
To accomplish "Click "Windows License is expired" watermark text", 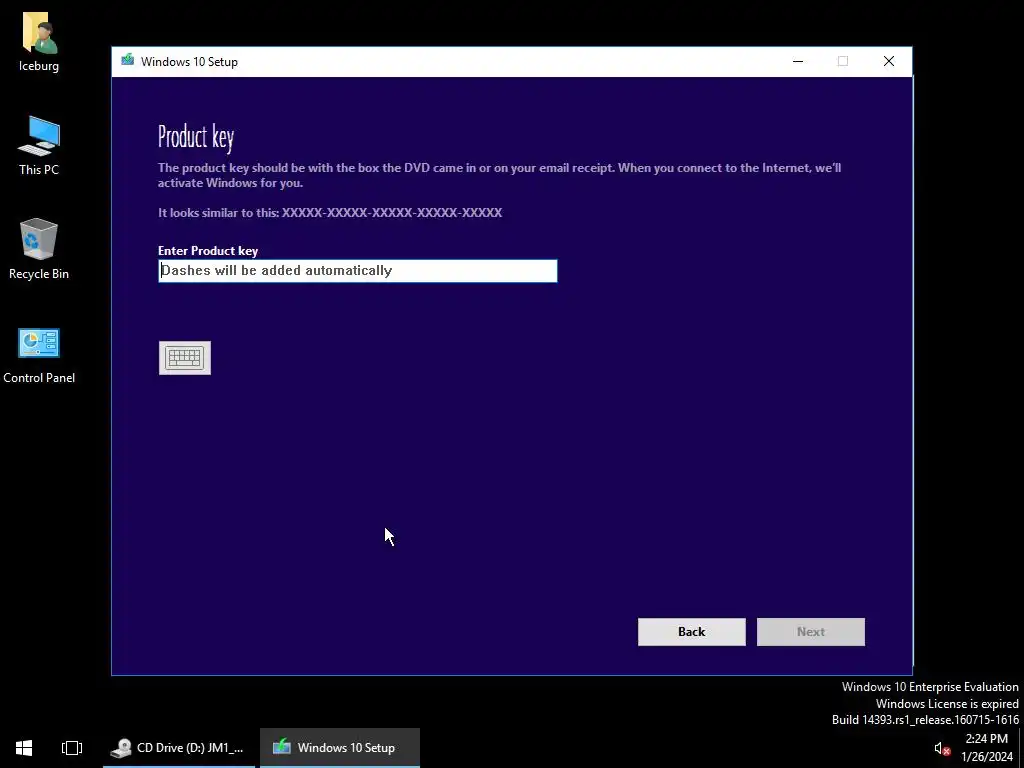I will [x=947, y=703].
